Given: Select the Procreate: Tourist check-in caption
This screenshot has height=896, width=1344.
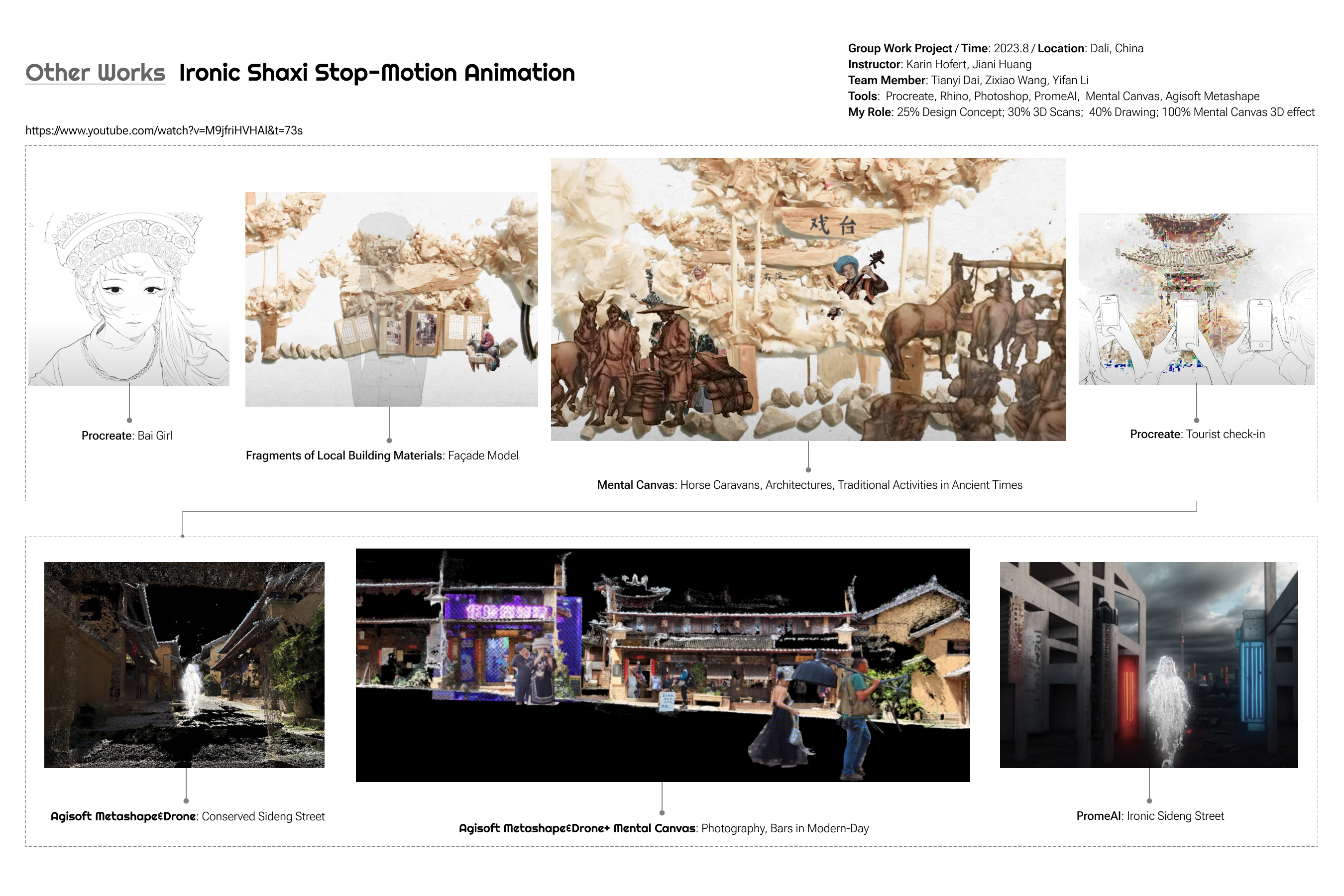Looking at the screenshot, I should tap(1197, 434).
